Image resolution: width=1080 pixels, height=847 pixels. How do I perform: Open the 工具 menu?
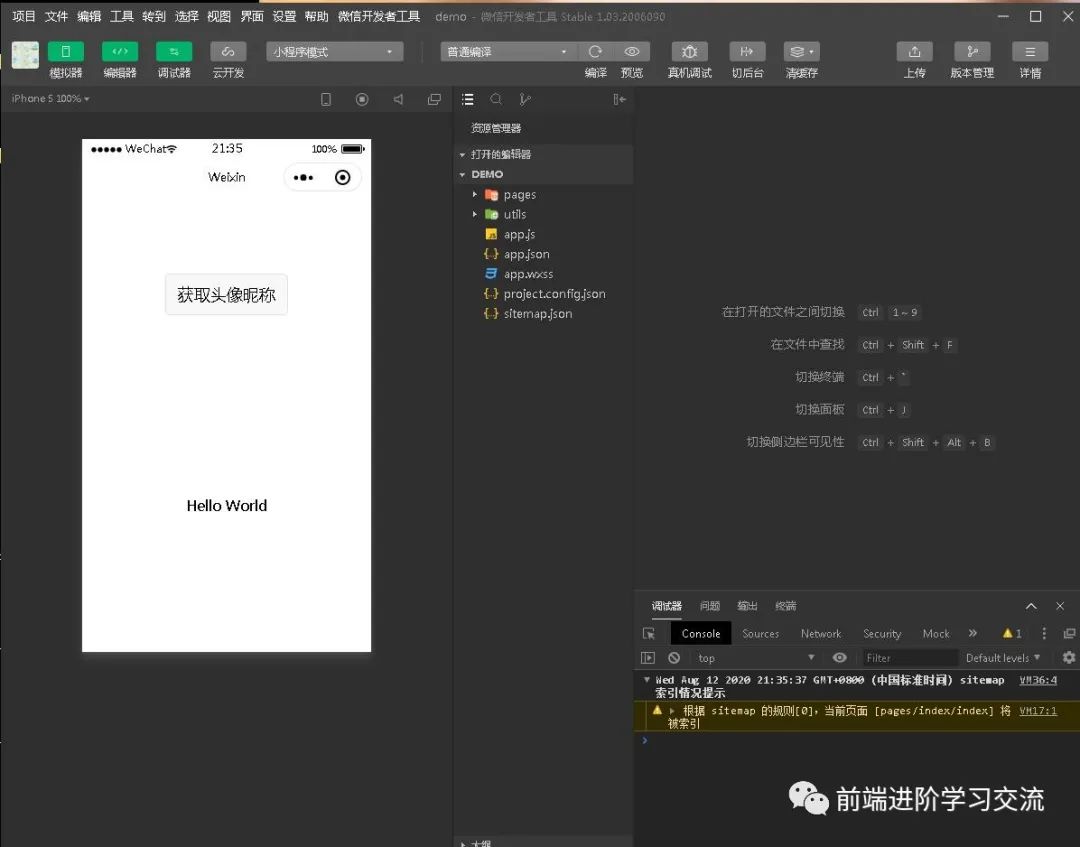click(x=121, y=17)
